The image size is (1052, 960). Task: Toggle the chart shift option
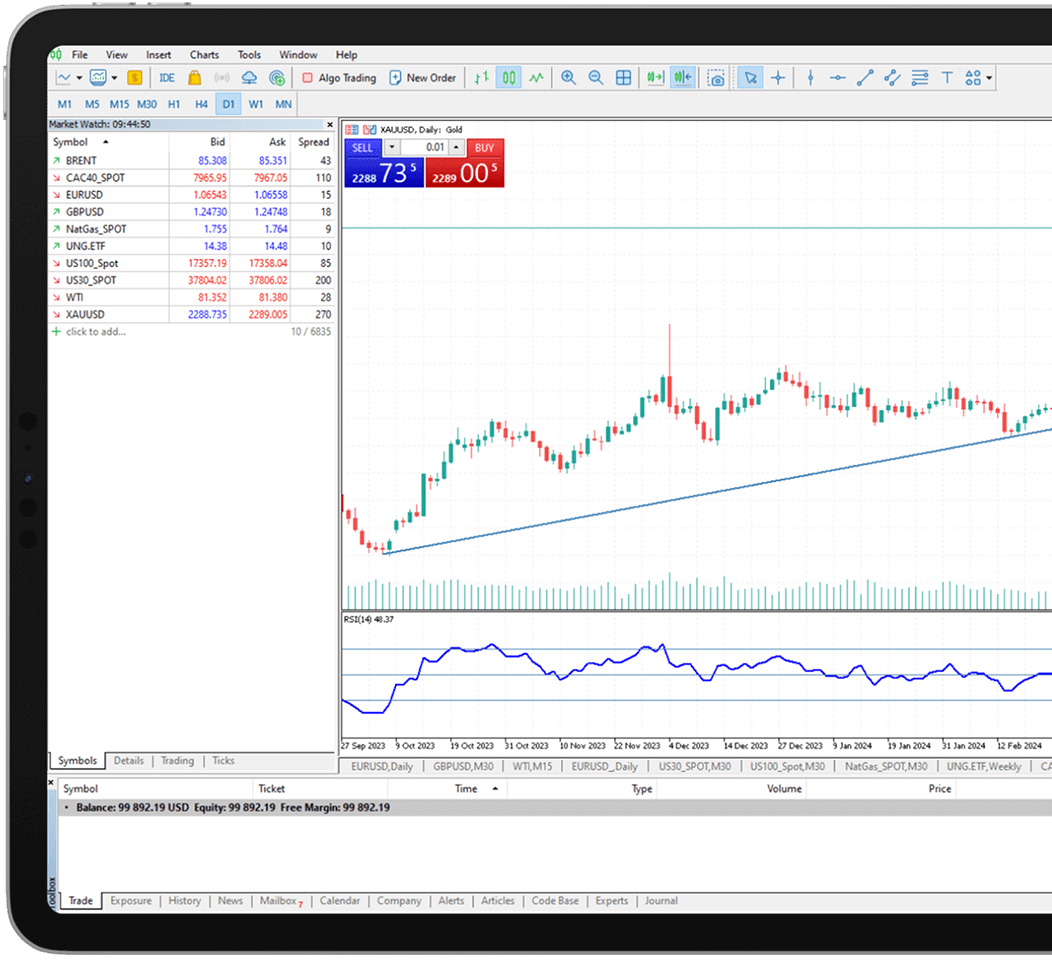681,78
